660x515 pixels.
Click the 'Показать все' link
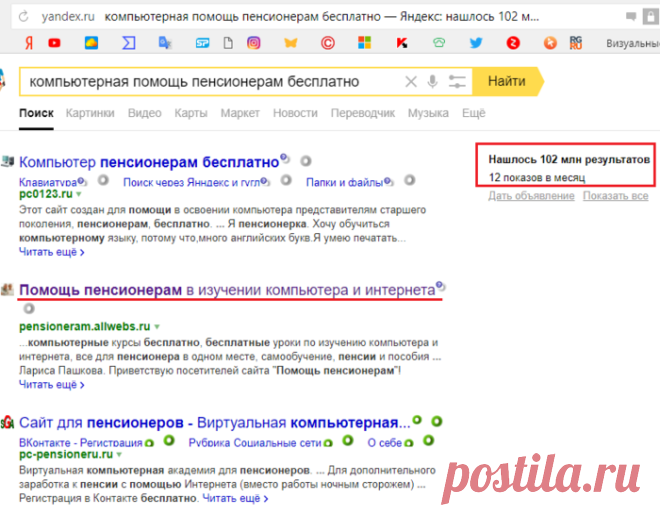(615, 196)
